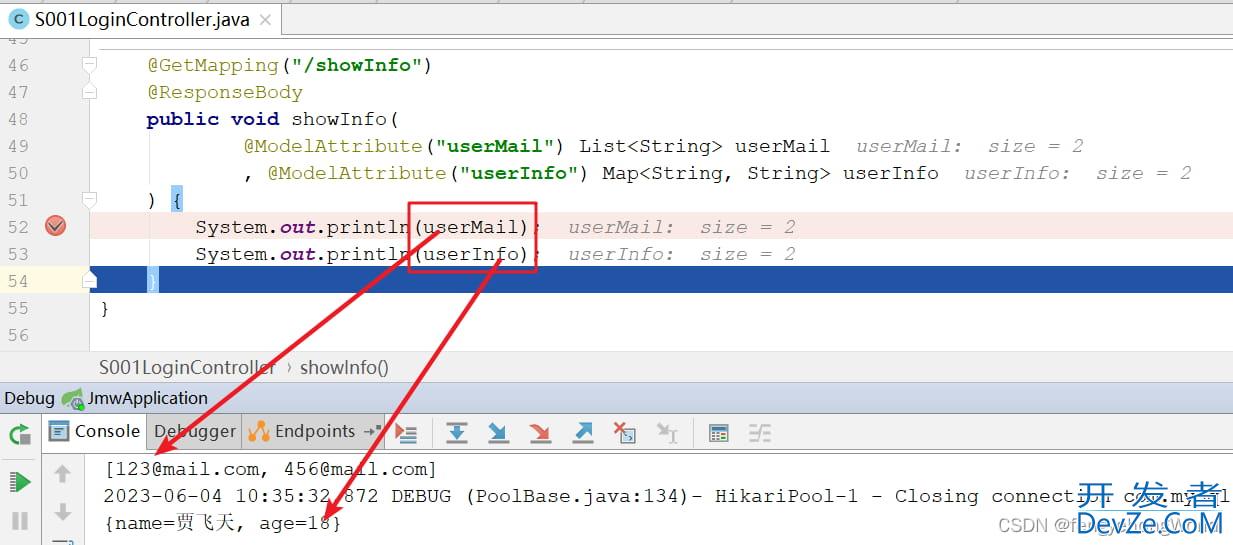Image resolution: width=1233 pixels, height=545 pixels.
Task: Collapse the fold marker at line 46
Action: pos(89,65)
